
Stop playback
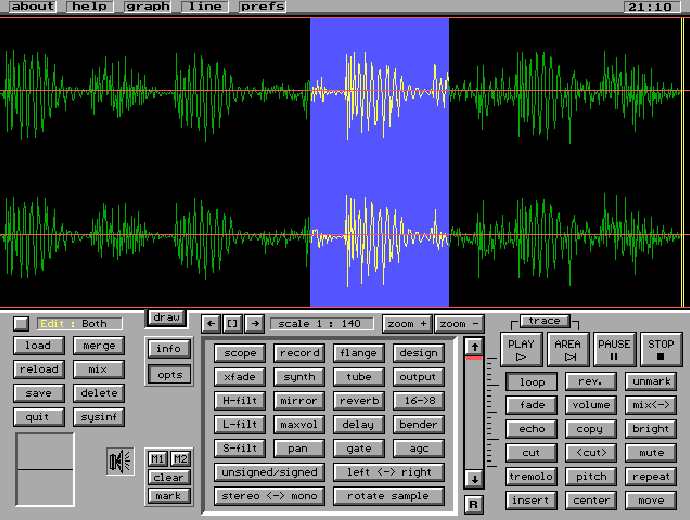click(x=661, y=349)
